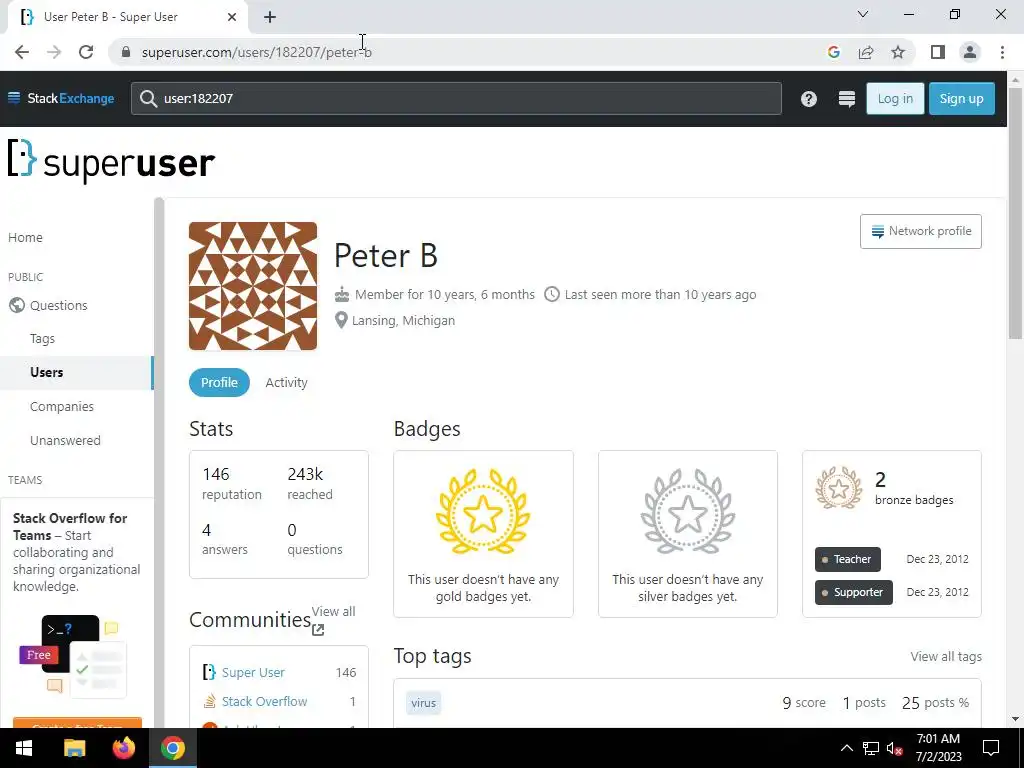Open the virus tag
This screenshot has width=1024, height=768.
pyautogui.click(x=423, y=703)
